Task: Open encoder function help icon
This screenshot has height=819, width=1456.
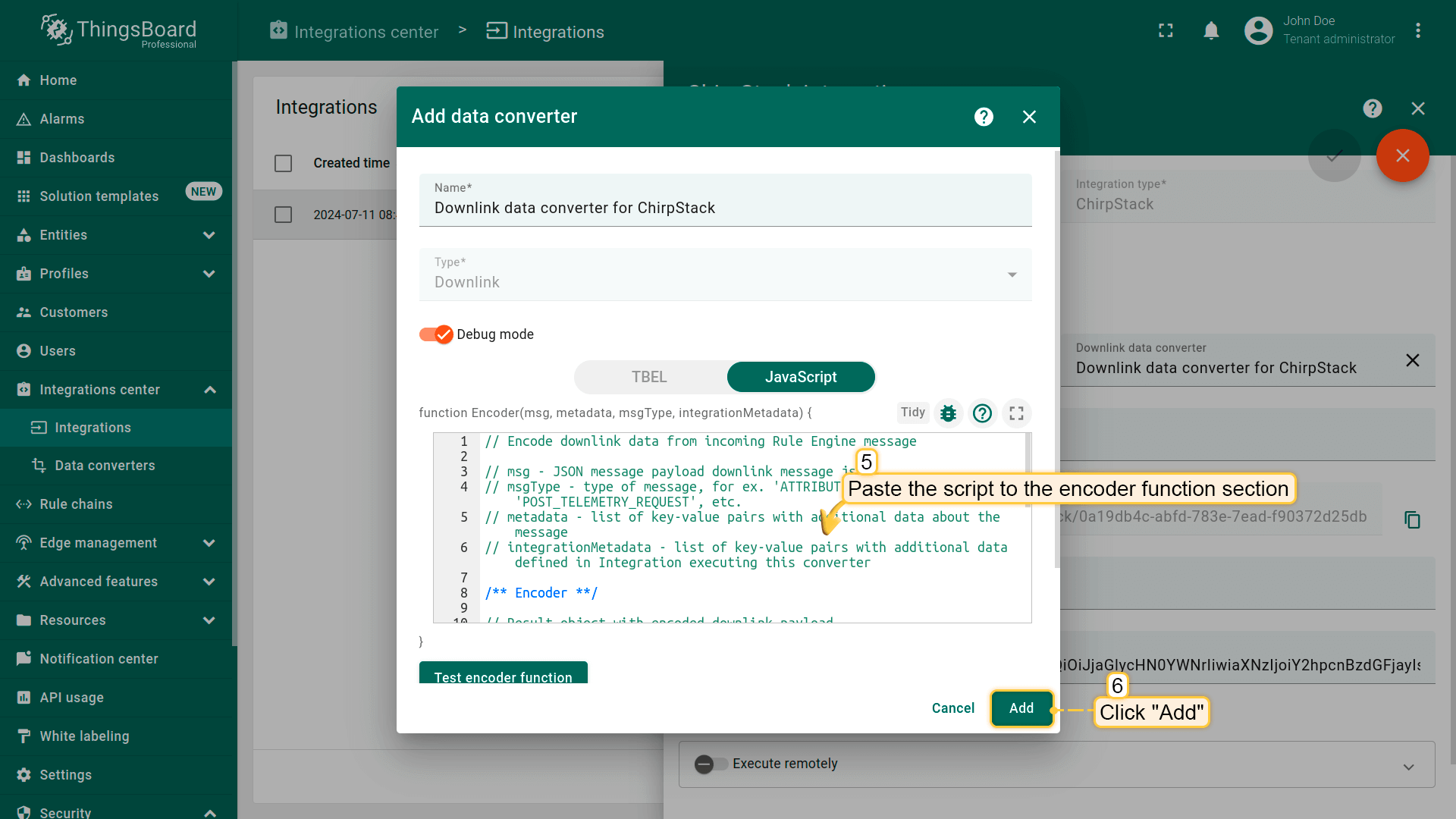Action: click(982, 413)
